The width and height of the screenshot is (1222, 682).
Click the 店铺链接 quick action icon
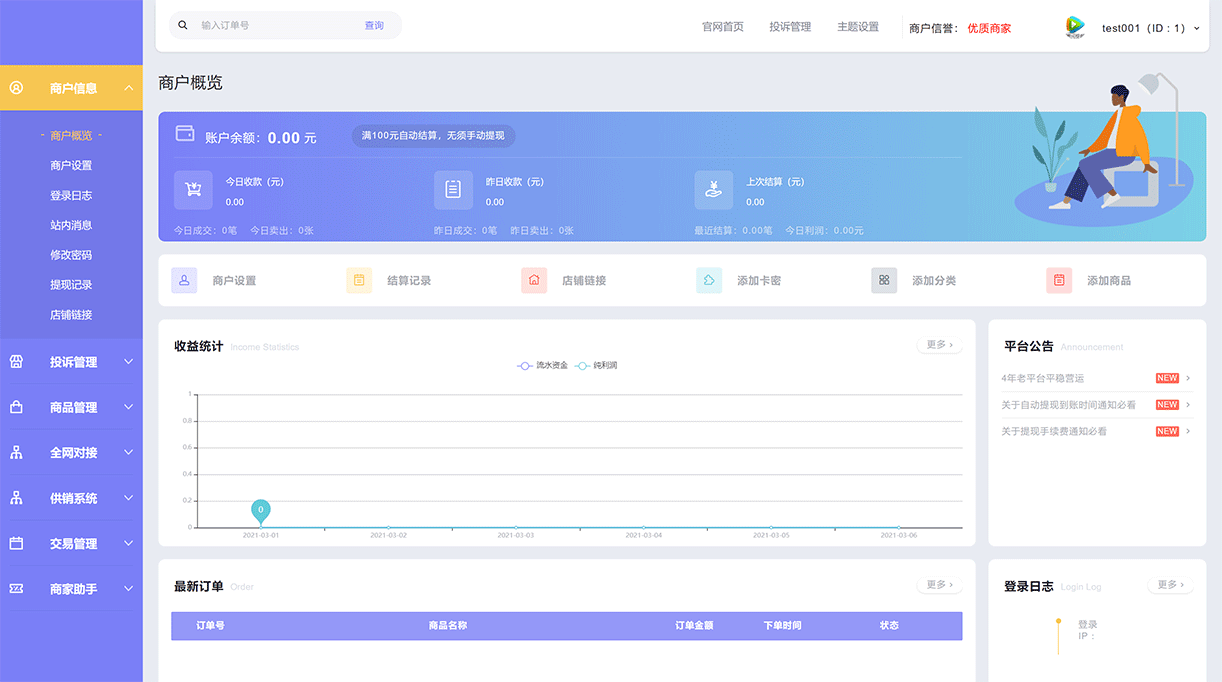pyautogui.click(x=534, y=280)
